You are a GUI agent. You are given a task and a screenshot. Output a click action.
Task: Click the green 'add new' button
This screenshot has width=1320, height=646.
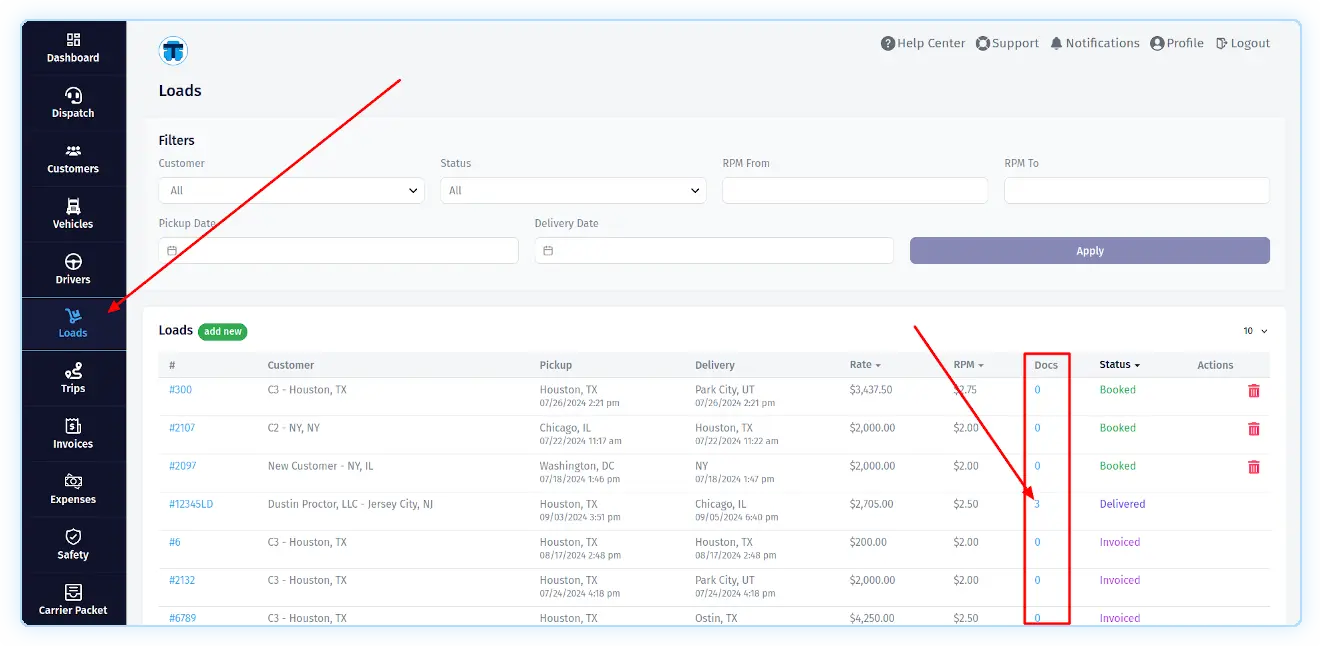click(222, 331)
